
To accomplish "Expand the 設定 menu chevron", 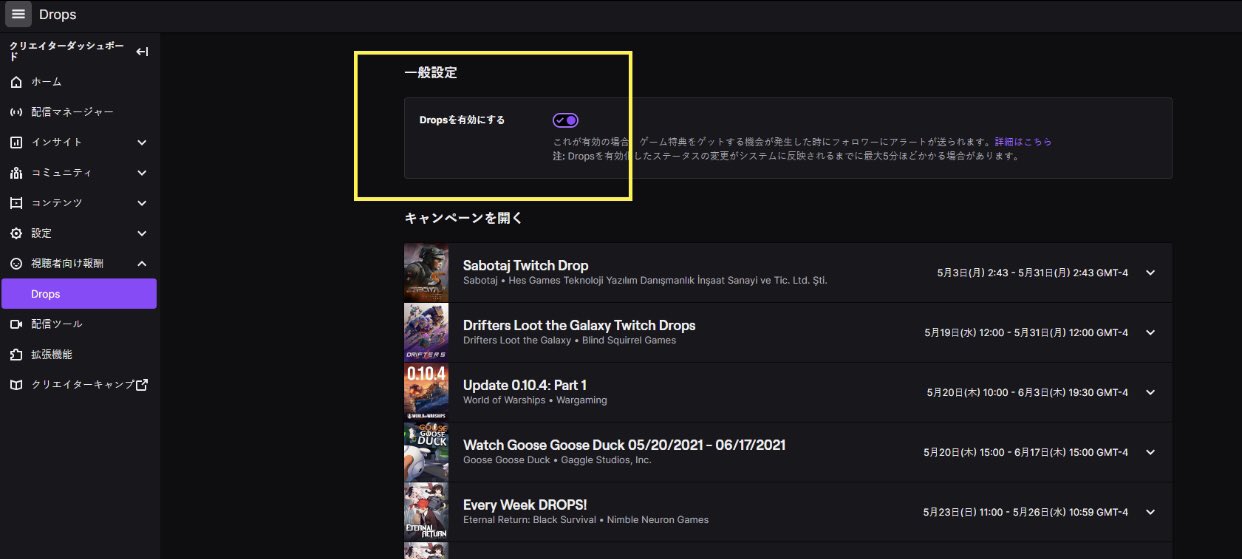I will pyautogui.click(x=142, y=233).
